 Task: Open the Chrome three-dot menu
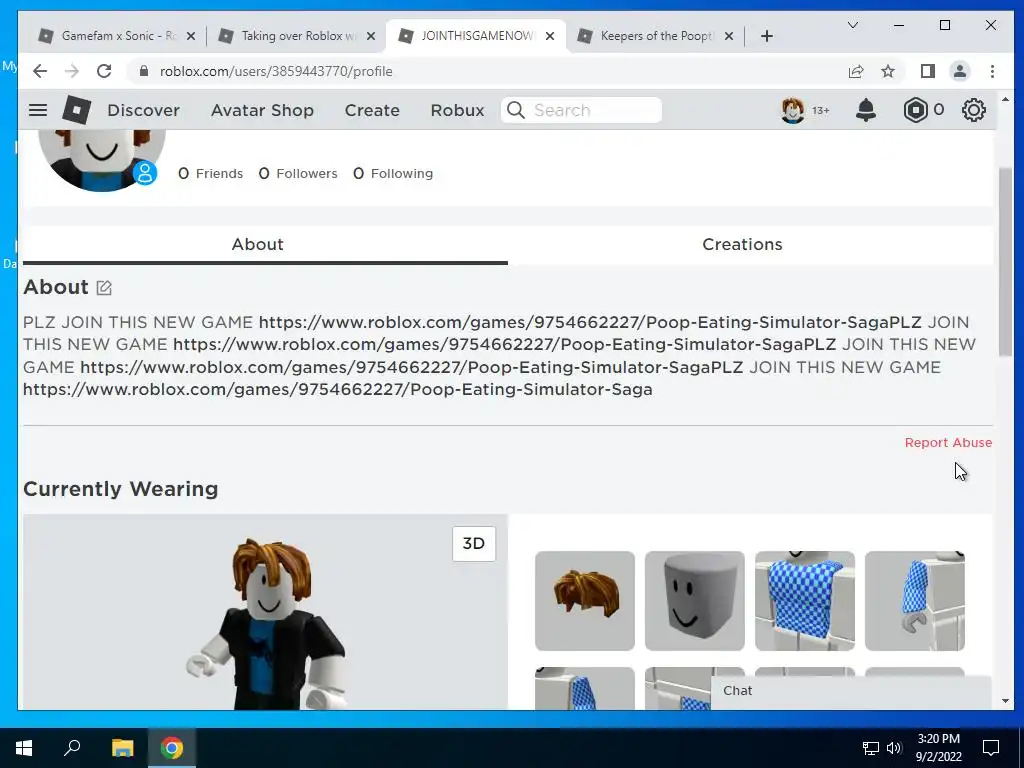point(992,71)
